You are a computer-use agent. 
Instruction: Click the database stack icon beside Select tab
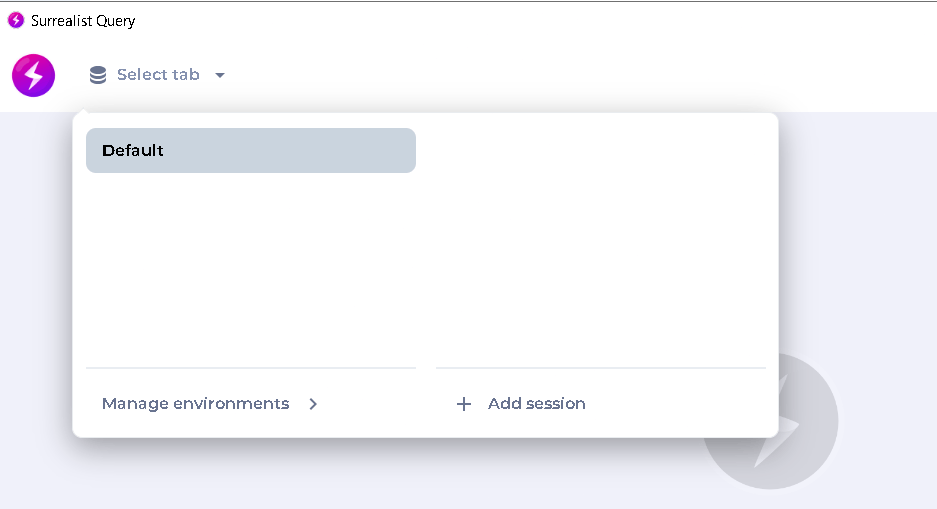tap(98, 75)
